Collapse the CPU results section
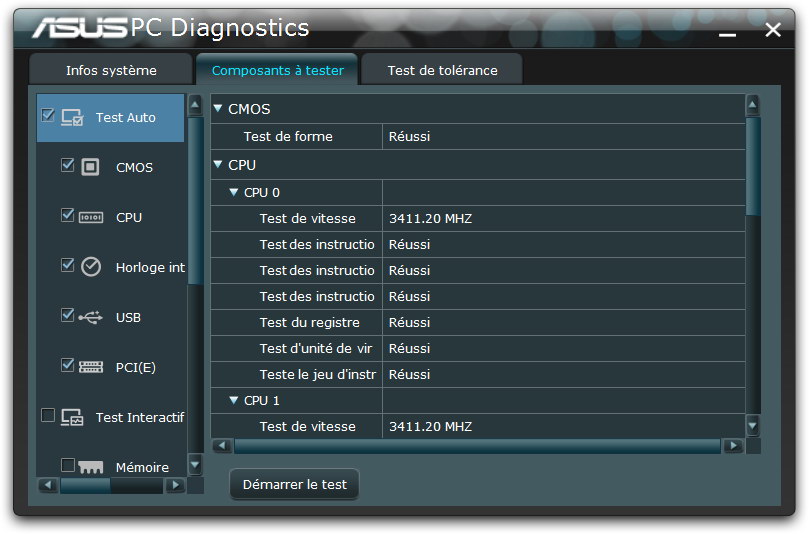809x534 pixels. click(218, 164)
